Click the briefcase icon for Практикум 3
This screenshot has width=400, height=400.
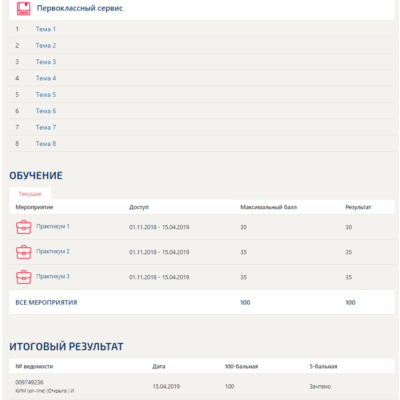click(24, 277)
